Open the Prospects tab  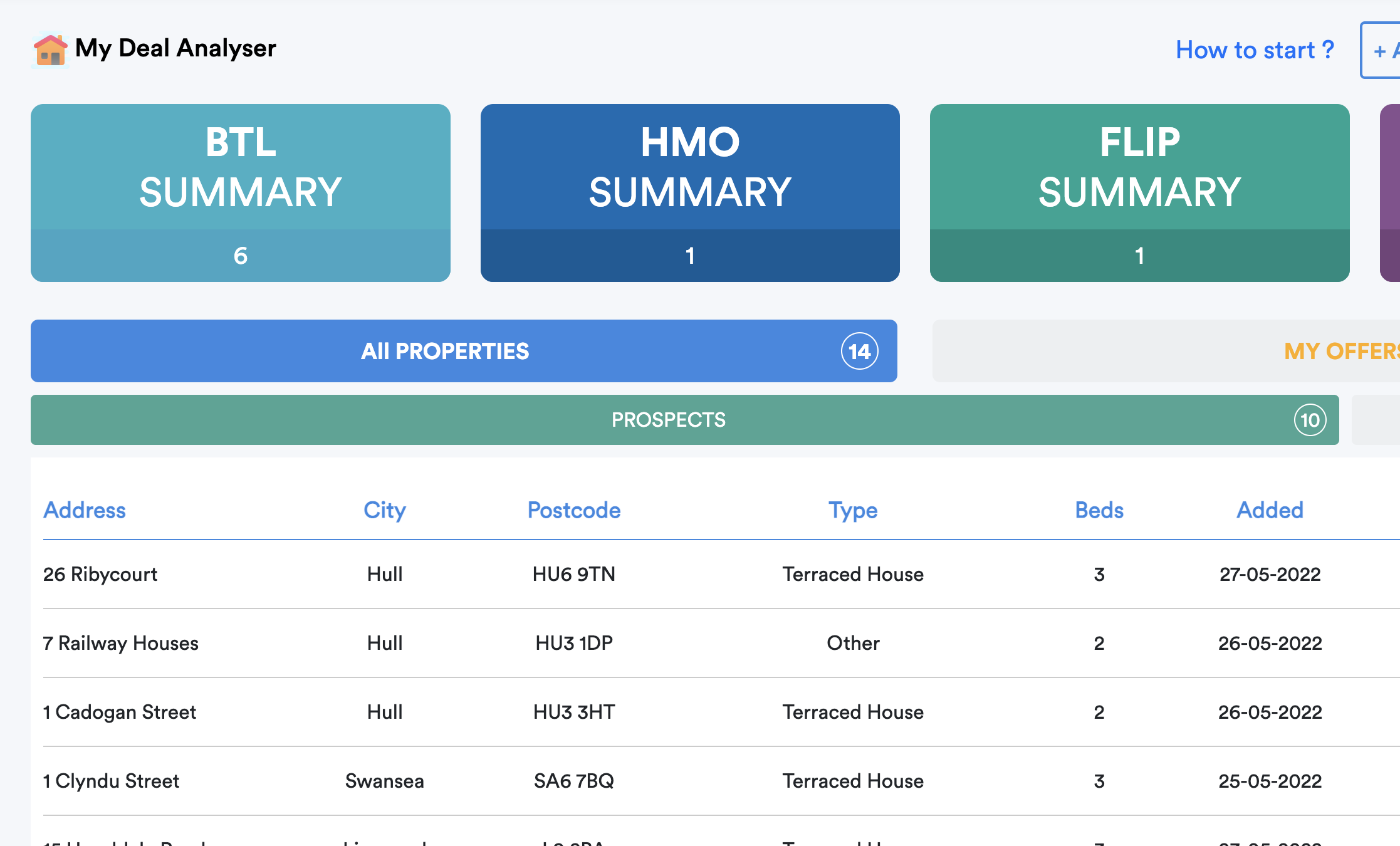pos(668,420)
